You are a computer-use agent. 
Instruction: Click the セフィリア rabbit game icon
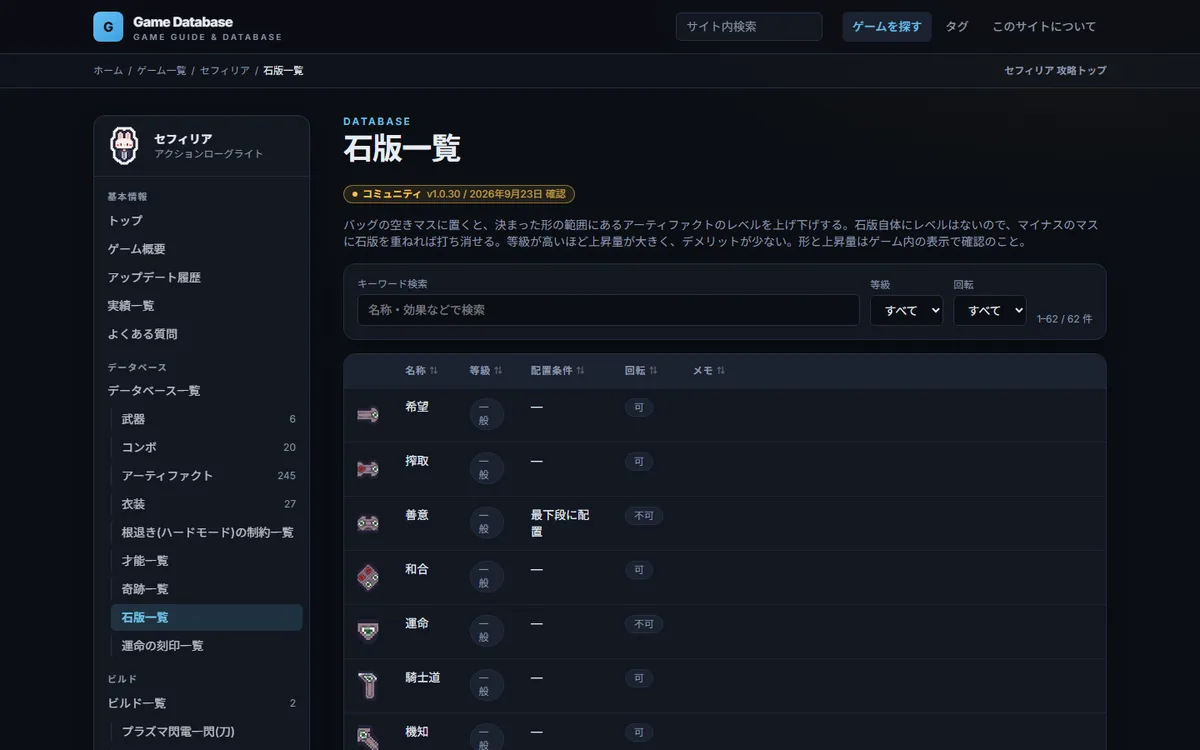(x=124, y=146)
